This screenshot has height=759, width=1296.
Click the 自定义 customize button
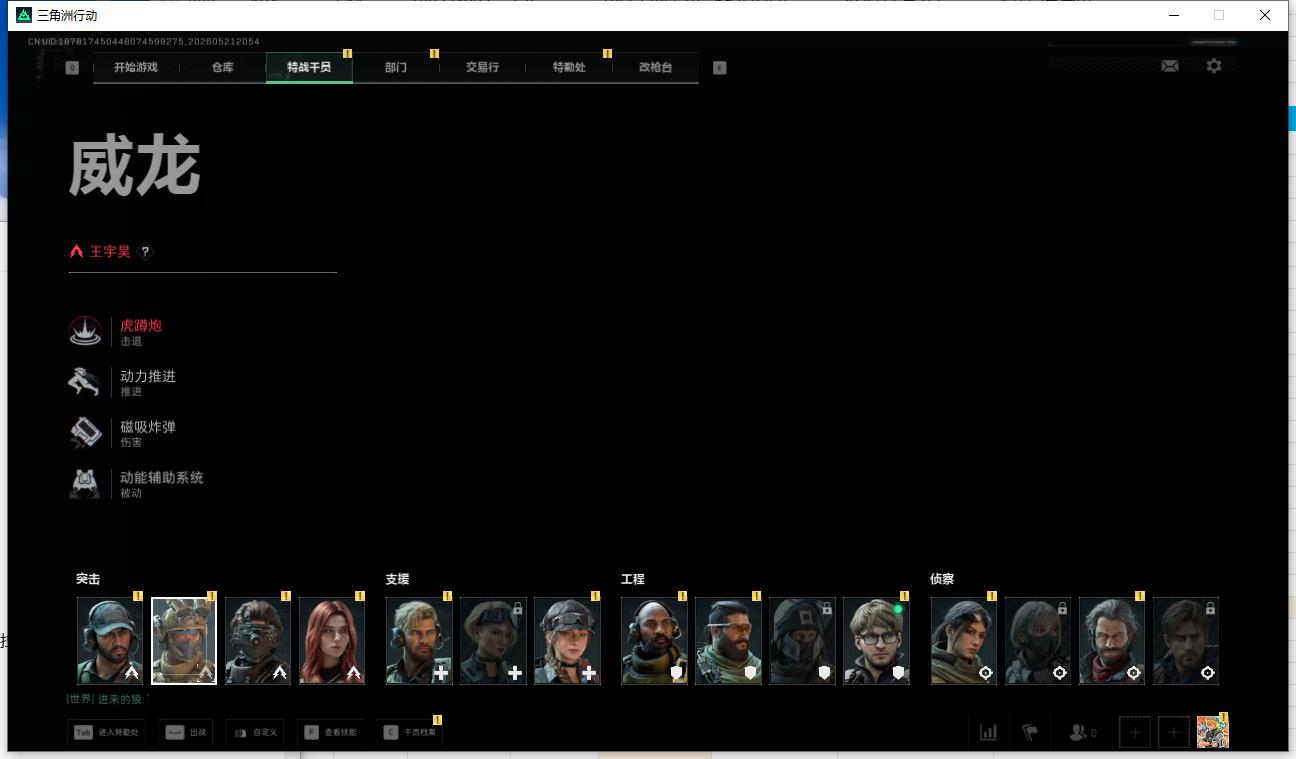(x=255, y=733)
